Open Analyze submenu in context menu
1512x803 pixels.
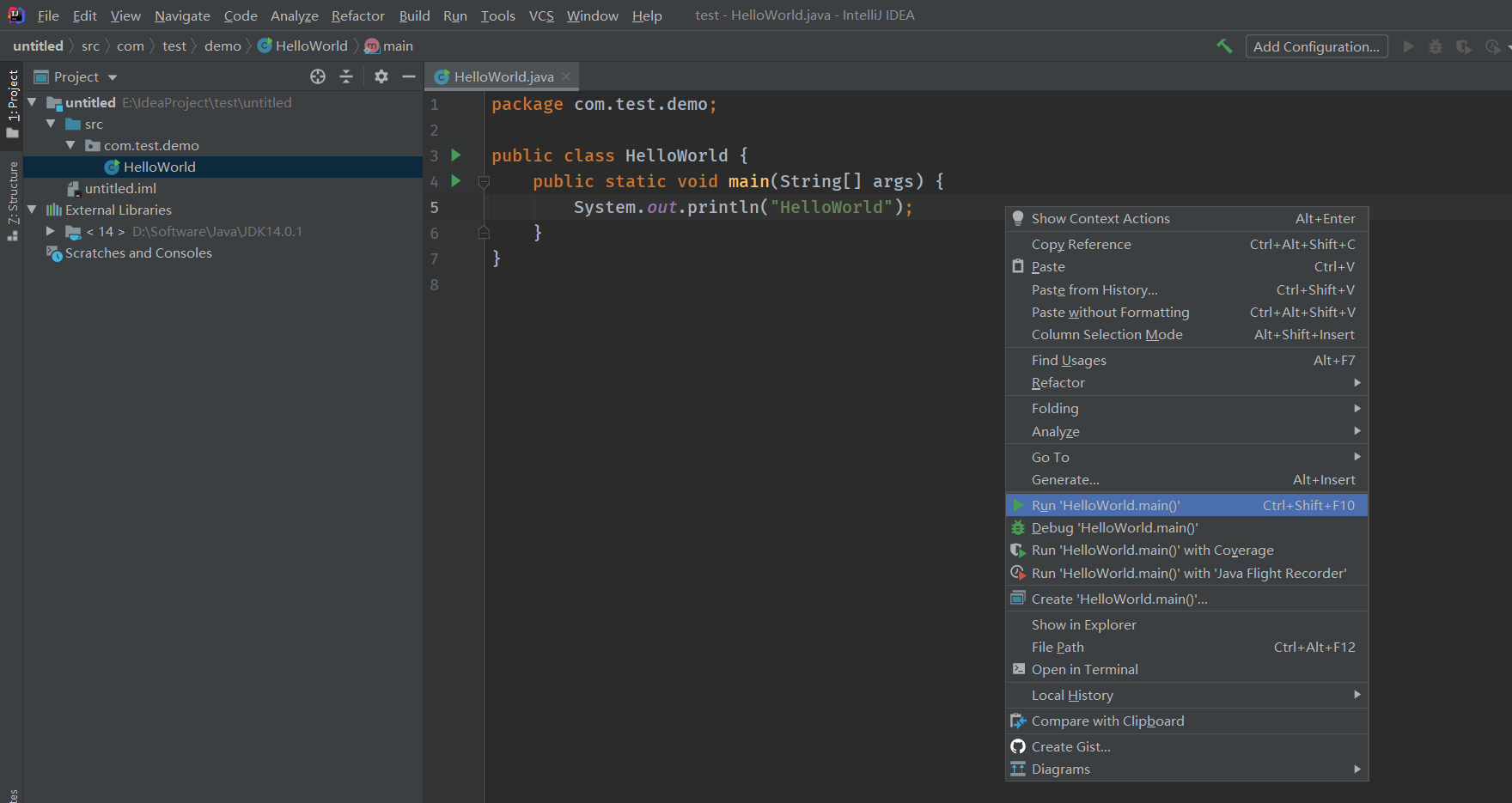(1186, 431)
